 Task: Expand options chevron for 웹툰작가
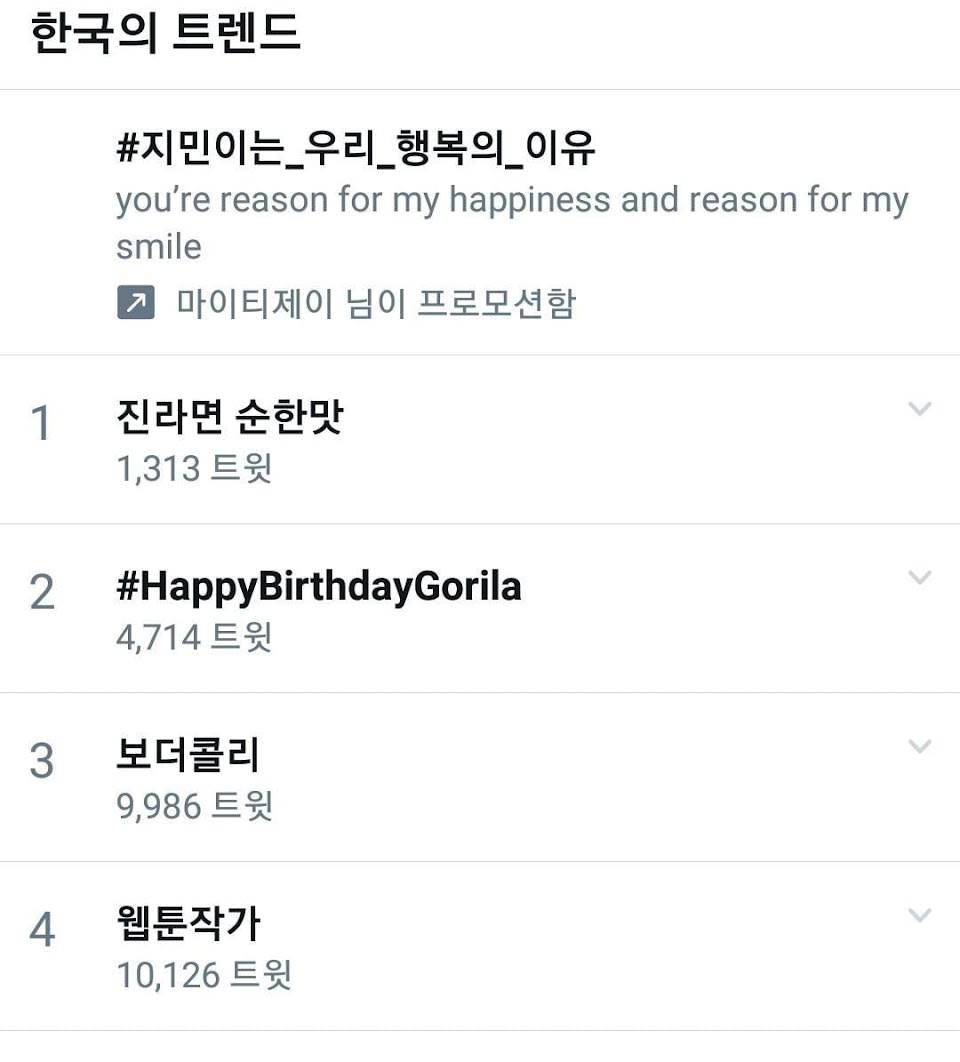pos(919,916)
